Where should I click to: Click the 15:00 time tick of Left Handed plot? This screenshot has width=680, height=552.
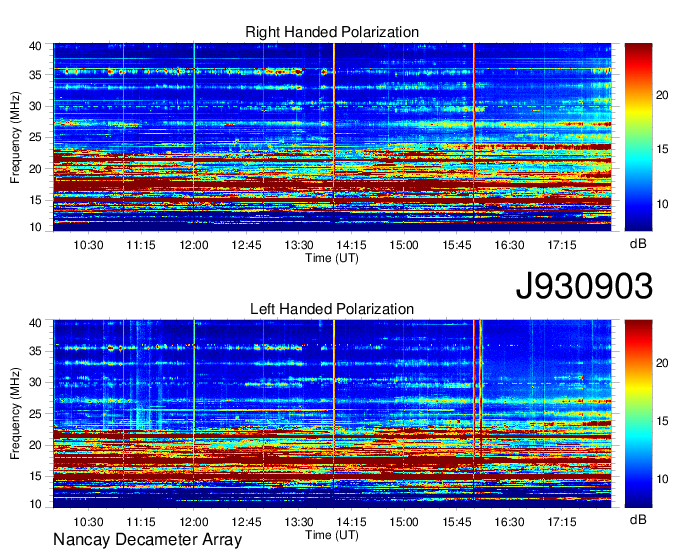tap(404, 522)
